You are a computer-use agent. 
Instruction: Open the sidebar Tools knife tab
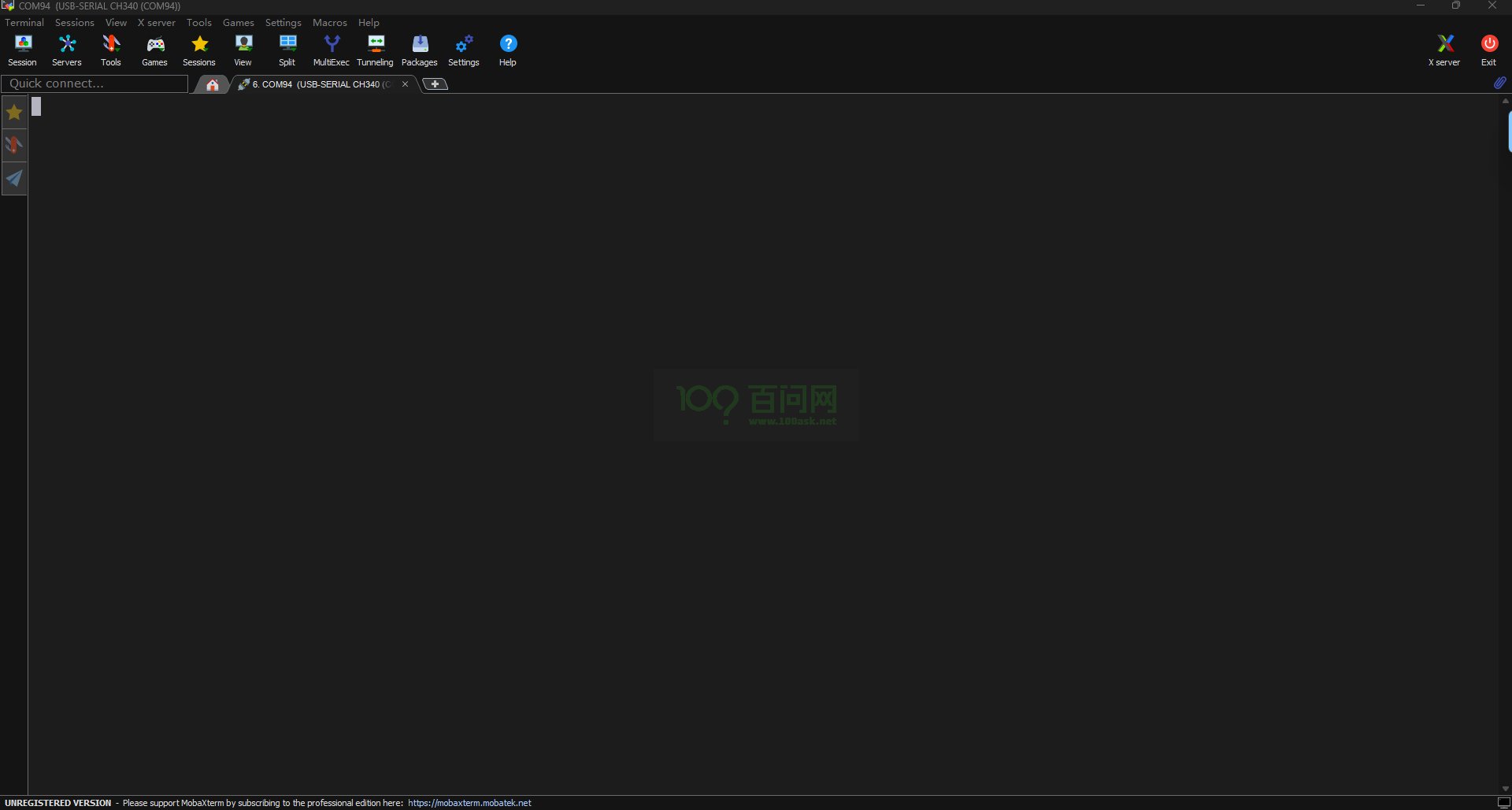click(x=14, y=146)
